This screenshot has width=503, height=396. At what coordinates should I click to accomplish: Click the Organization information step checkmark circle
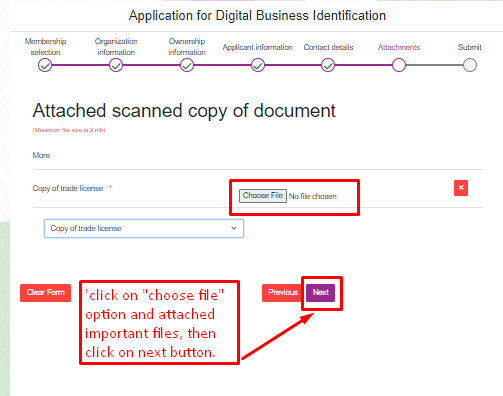click(x=116, y=65)
